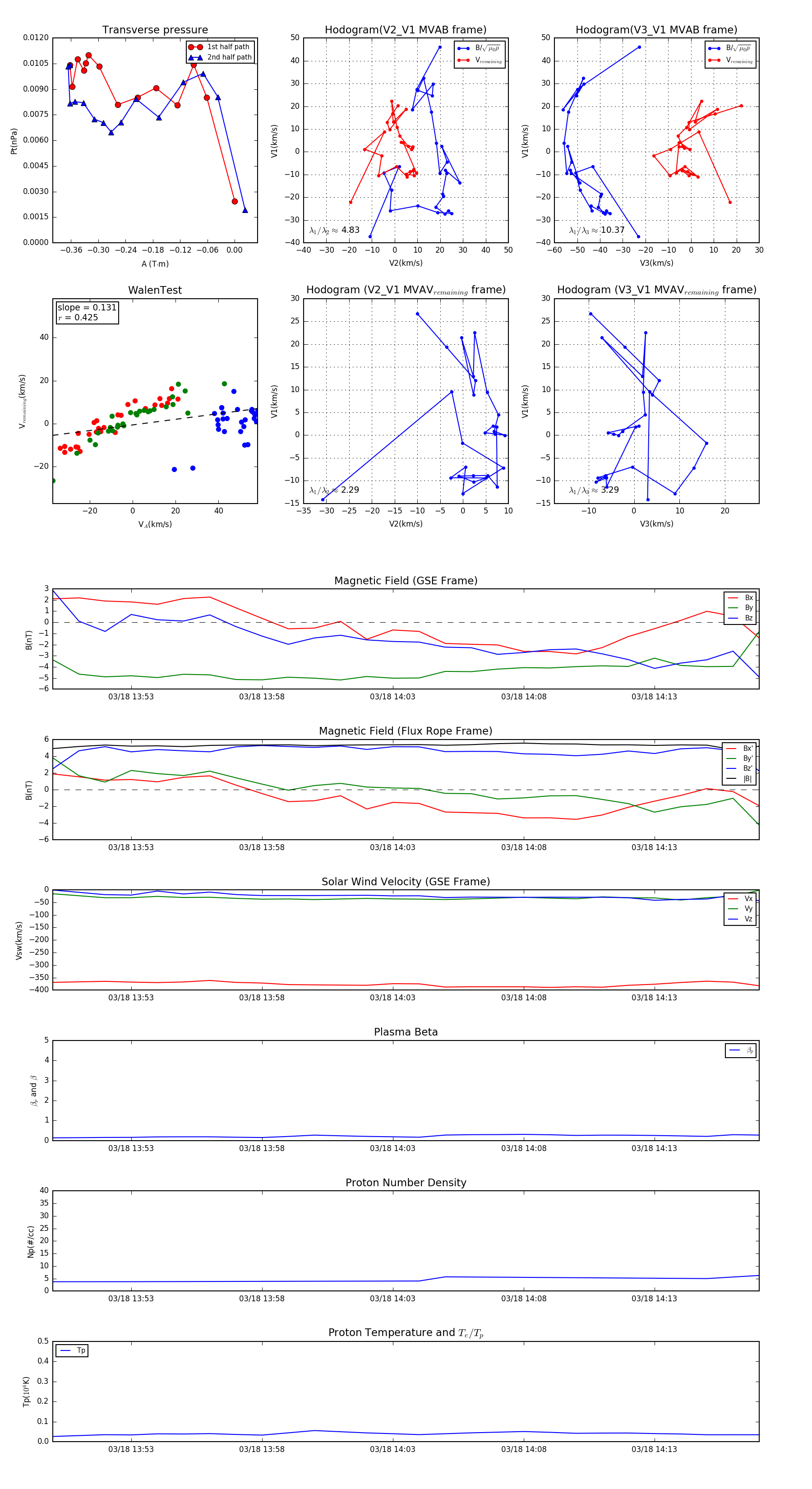Image resolution: width=812 pixels, height=1489 pixels.
Task: Click the 'Hodogram (V2_V1 MVAV remaining frame)' title
Action: coord(406,290)
